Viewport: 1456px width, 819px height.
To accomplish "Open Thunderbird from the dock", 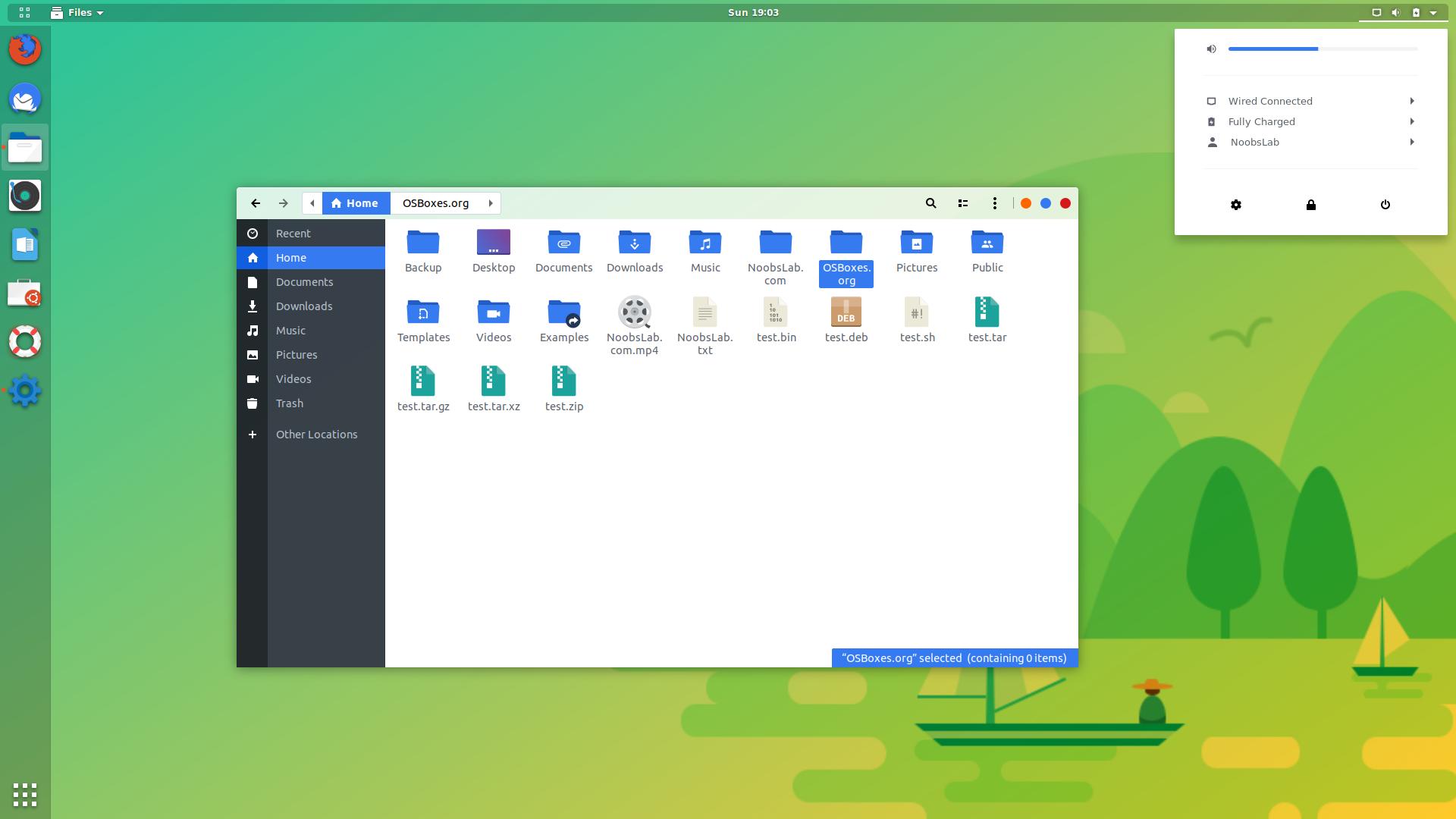I will tap(25, 99).
